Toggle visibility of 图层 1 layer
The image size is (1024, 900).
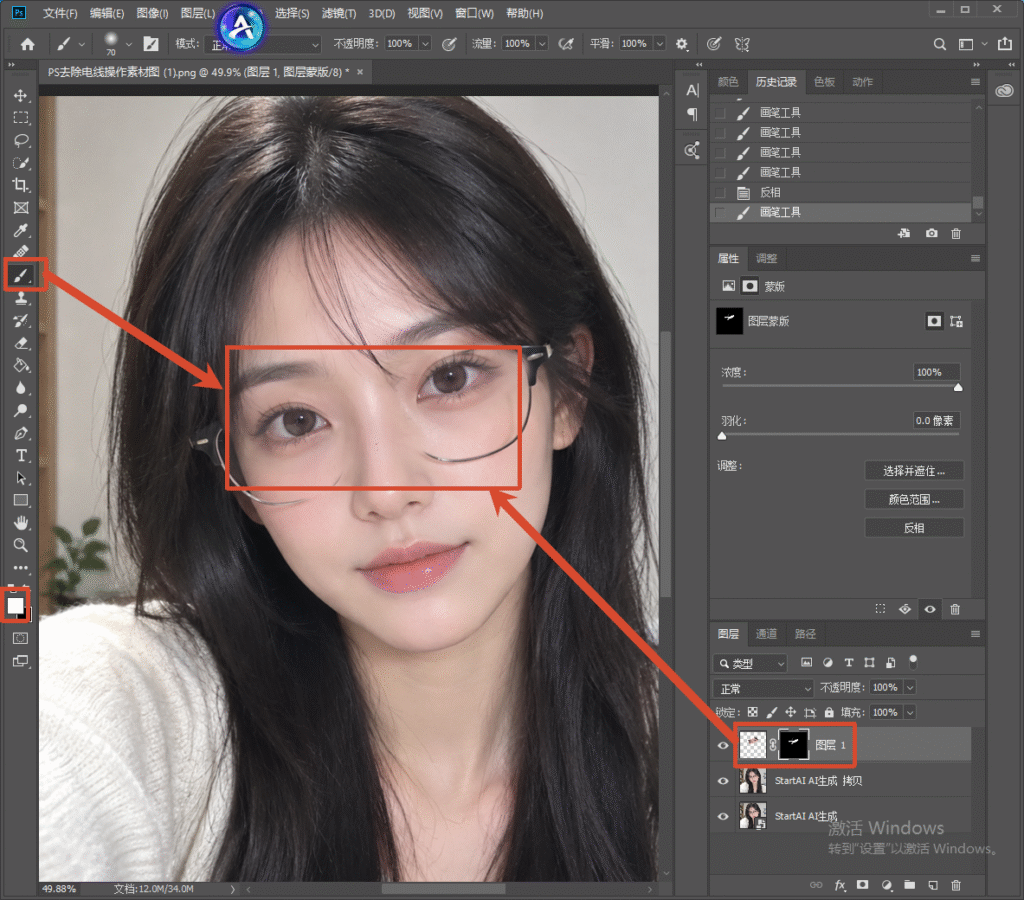pyautogui.click(x=723, y=745)
